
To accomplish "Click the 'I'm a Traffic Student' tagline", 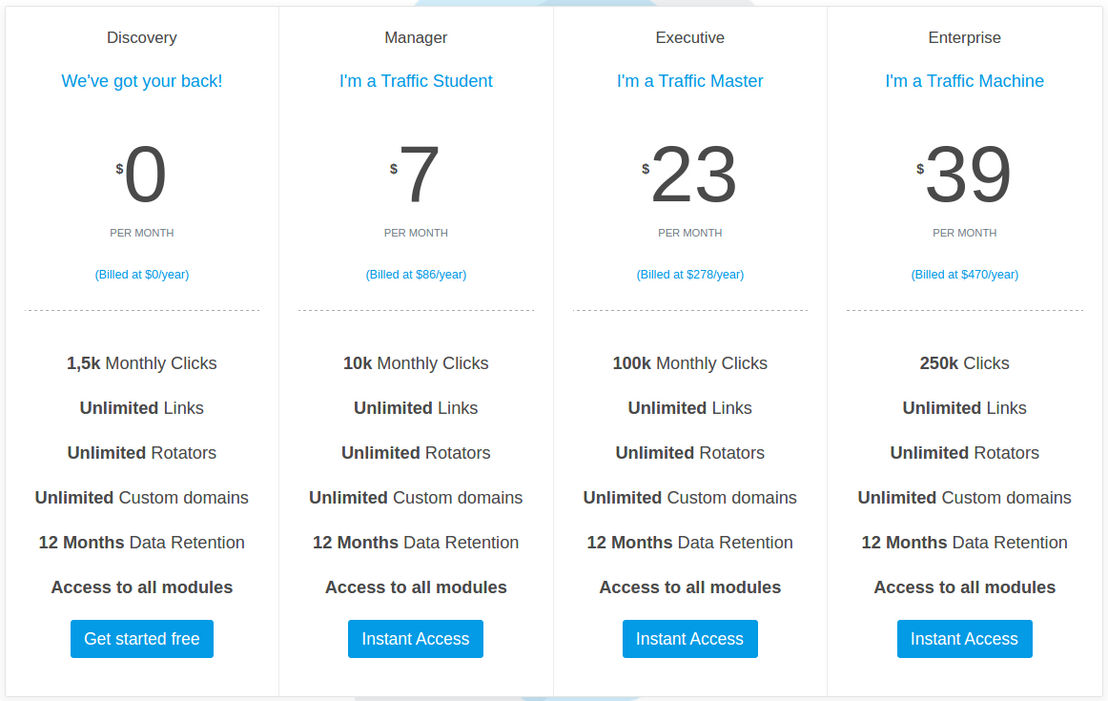I will click(x=416, y=81).
